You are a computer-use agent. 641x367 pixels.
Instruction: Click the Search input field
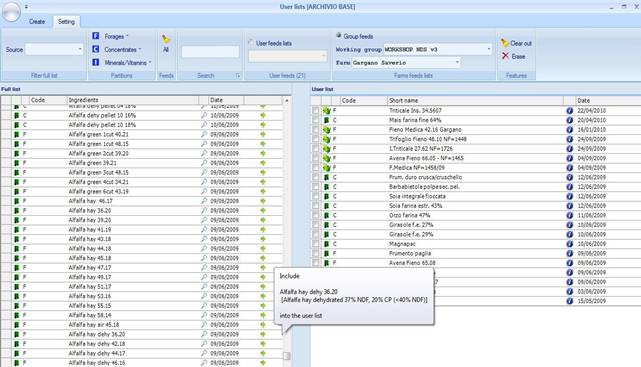pyautogui.click(x=211, y=52)
